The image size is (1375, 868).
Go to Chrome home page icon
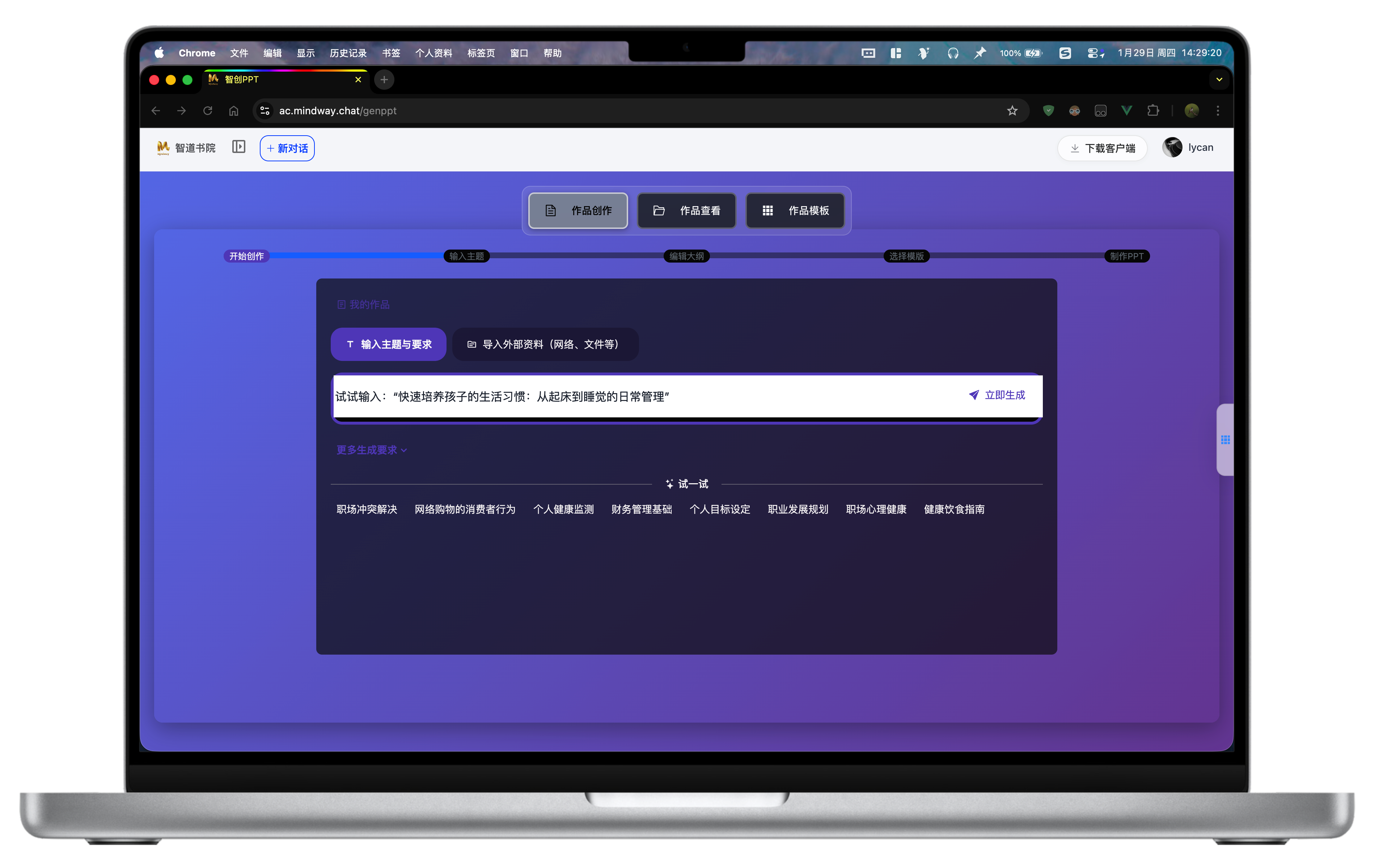coord(233,111)
